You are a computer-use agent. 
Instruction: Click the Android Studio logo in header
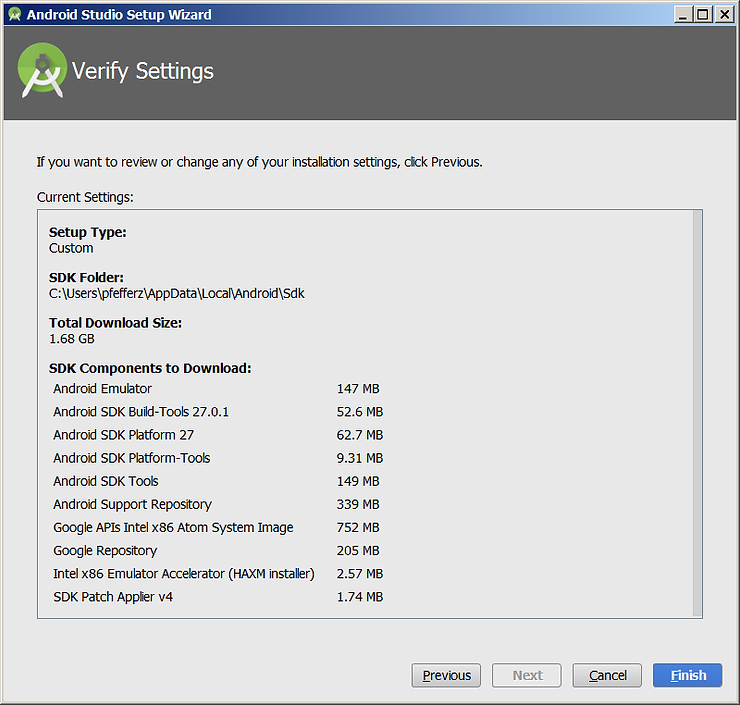click(42, 70)
